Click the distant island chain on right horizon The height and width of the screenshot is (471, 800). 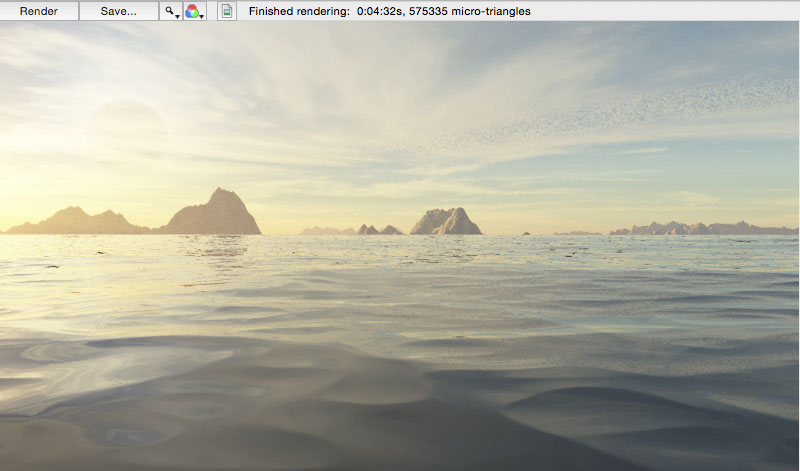700,228
